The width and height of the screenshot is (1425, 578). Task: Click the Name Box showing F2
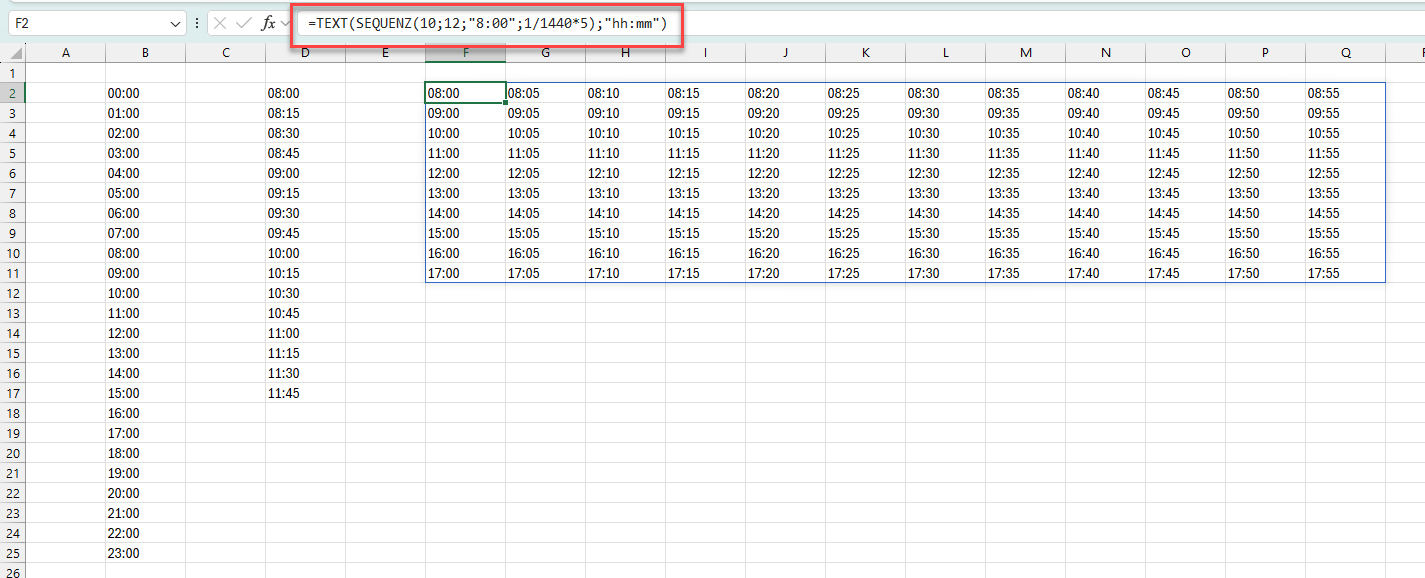point(90,23)
